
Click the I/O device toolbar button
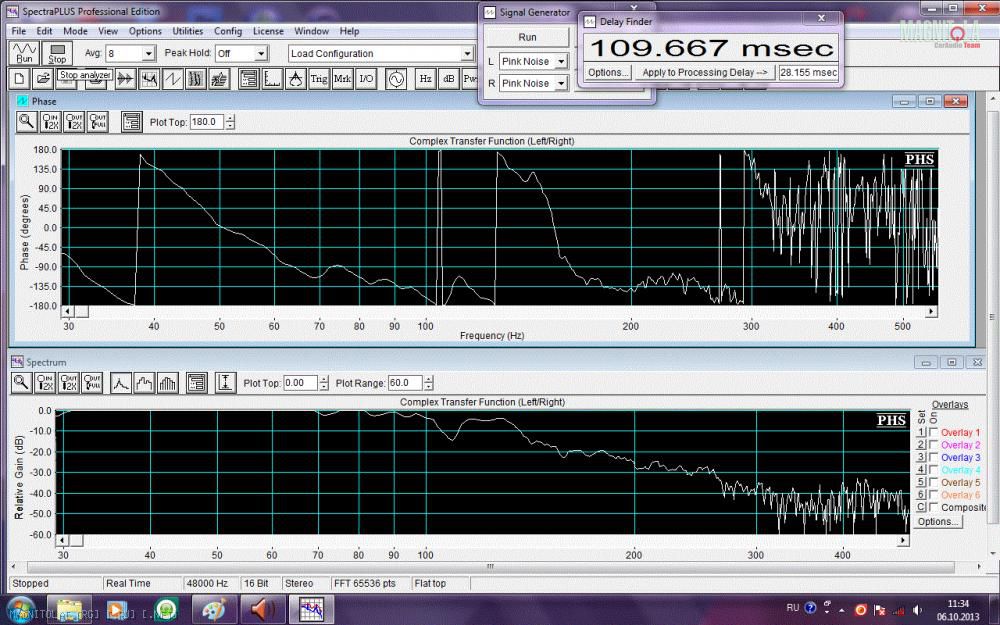[366, 79]
